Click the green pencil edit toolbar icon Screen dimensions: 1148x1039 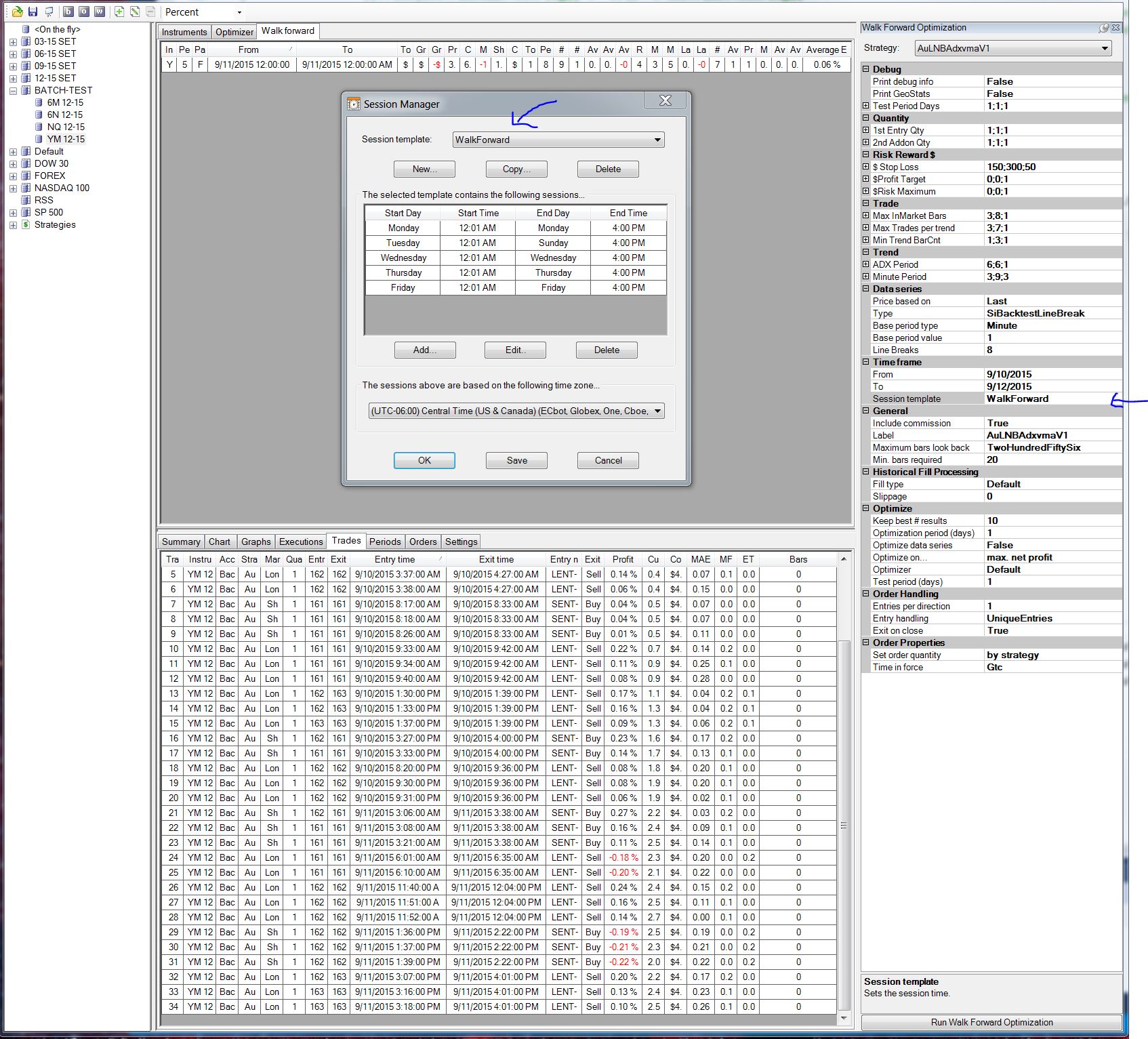coord(135,12)
